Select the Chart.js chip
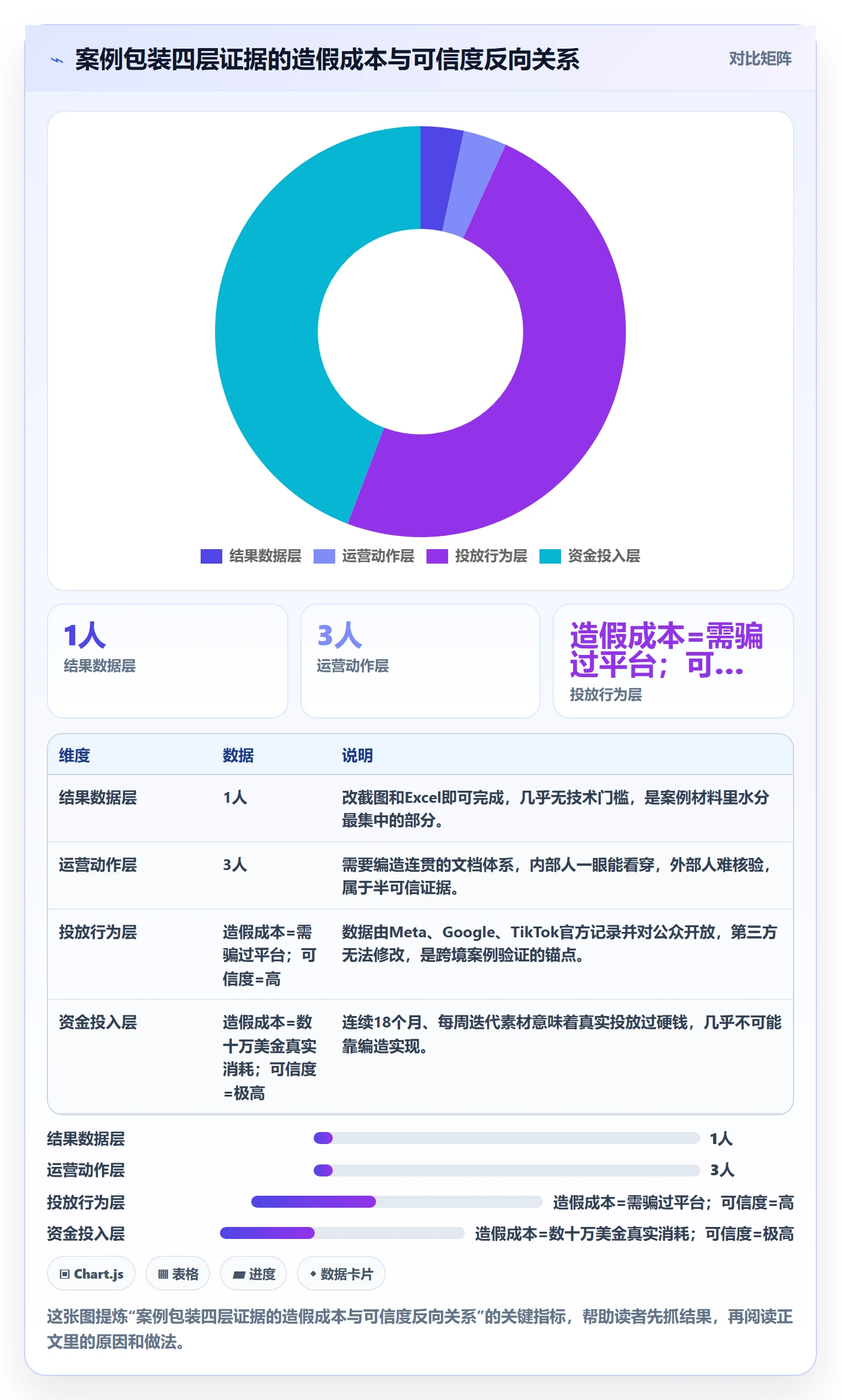This screenshot has height=1400, width=841. (x=91, y=1274)
